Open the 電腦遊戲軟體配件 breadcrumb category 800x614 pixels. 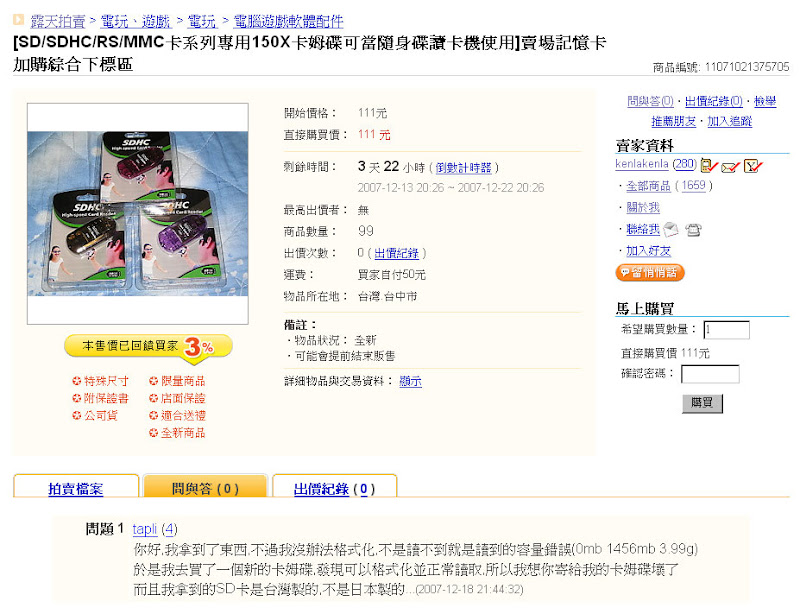click(x=288, y=21)
